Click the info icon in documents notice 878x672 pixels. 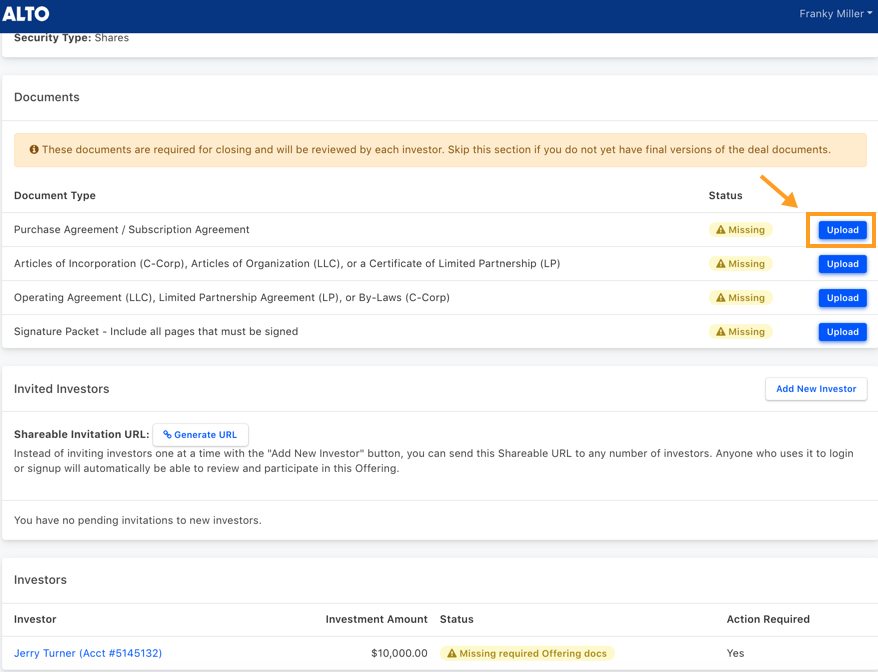click(x=34, y=150)
